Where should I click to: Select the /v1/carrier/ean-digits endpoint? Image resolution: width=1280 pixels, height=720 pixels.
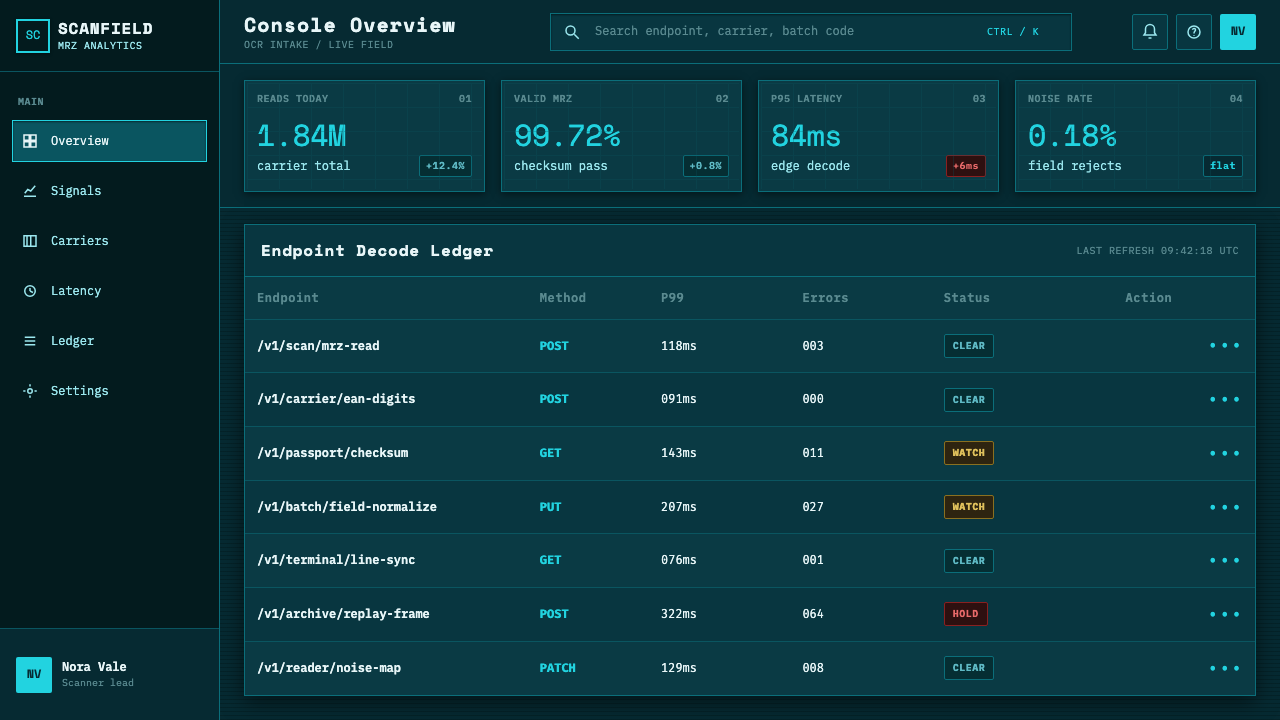(336, 400)
